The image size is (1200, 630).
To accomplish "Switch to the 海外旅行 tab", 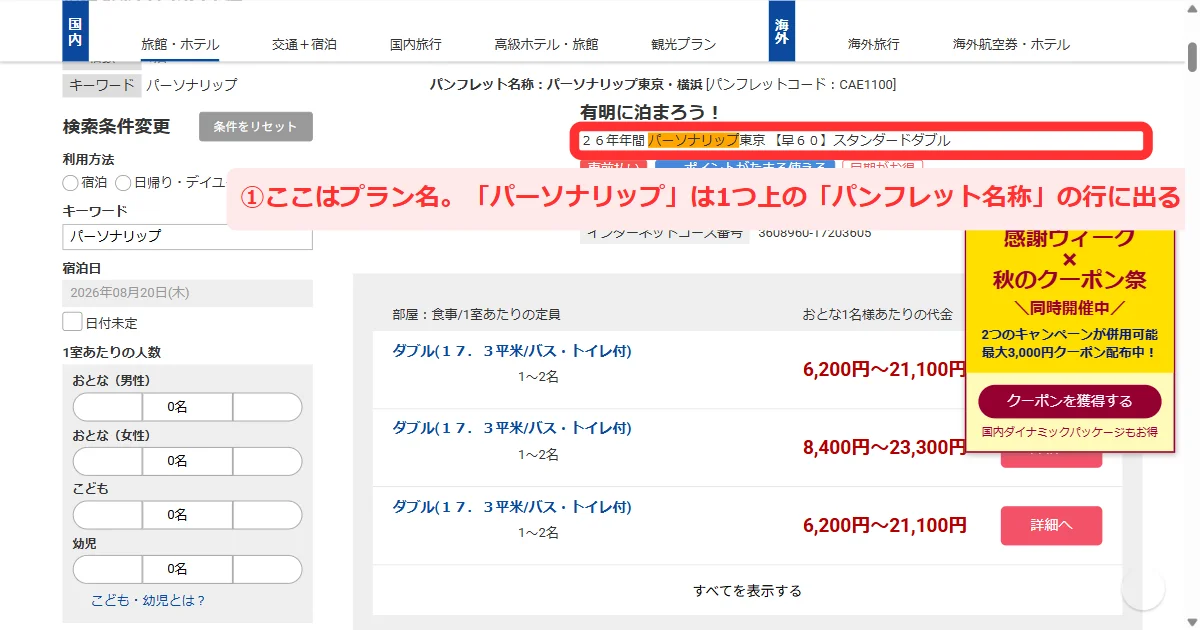I will (874, 44).
